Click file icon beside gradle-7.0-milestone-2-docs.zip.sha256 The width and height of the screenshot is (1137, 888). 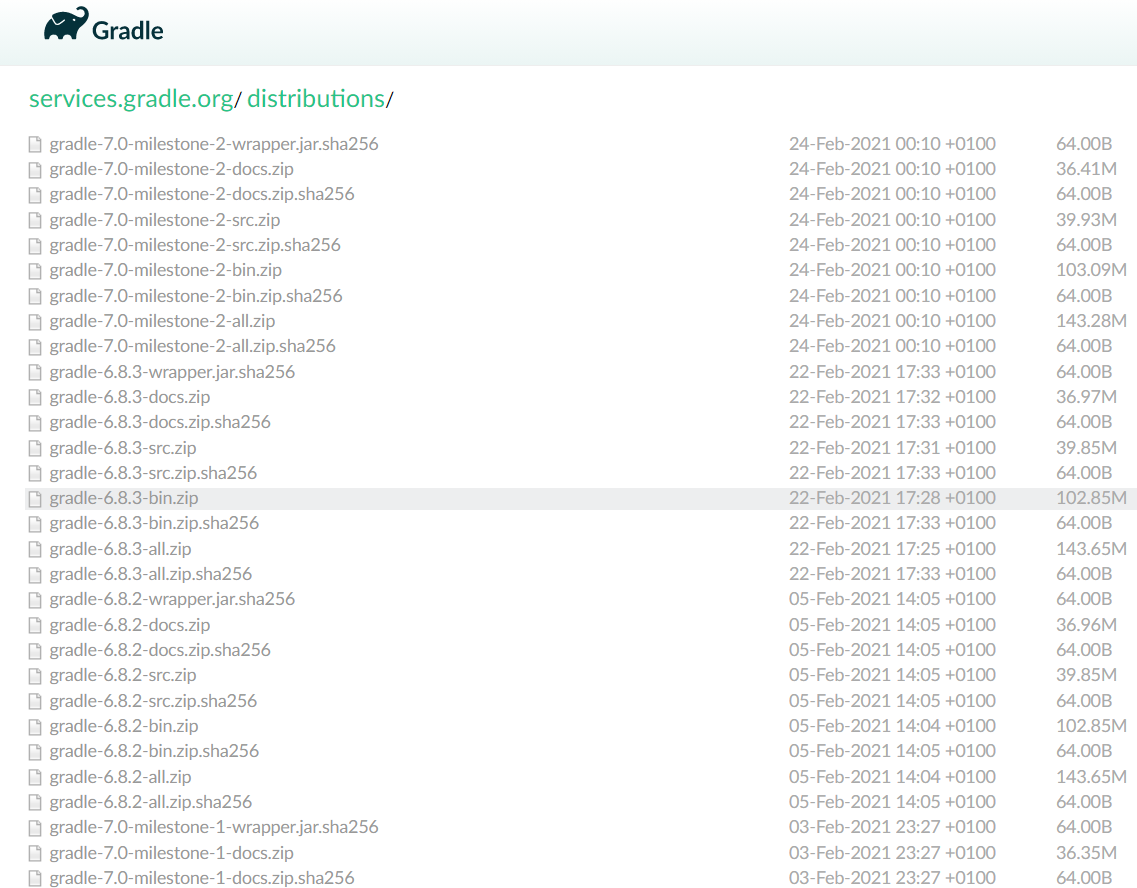[35, 194]
